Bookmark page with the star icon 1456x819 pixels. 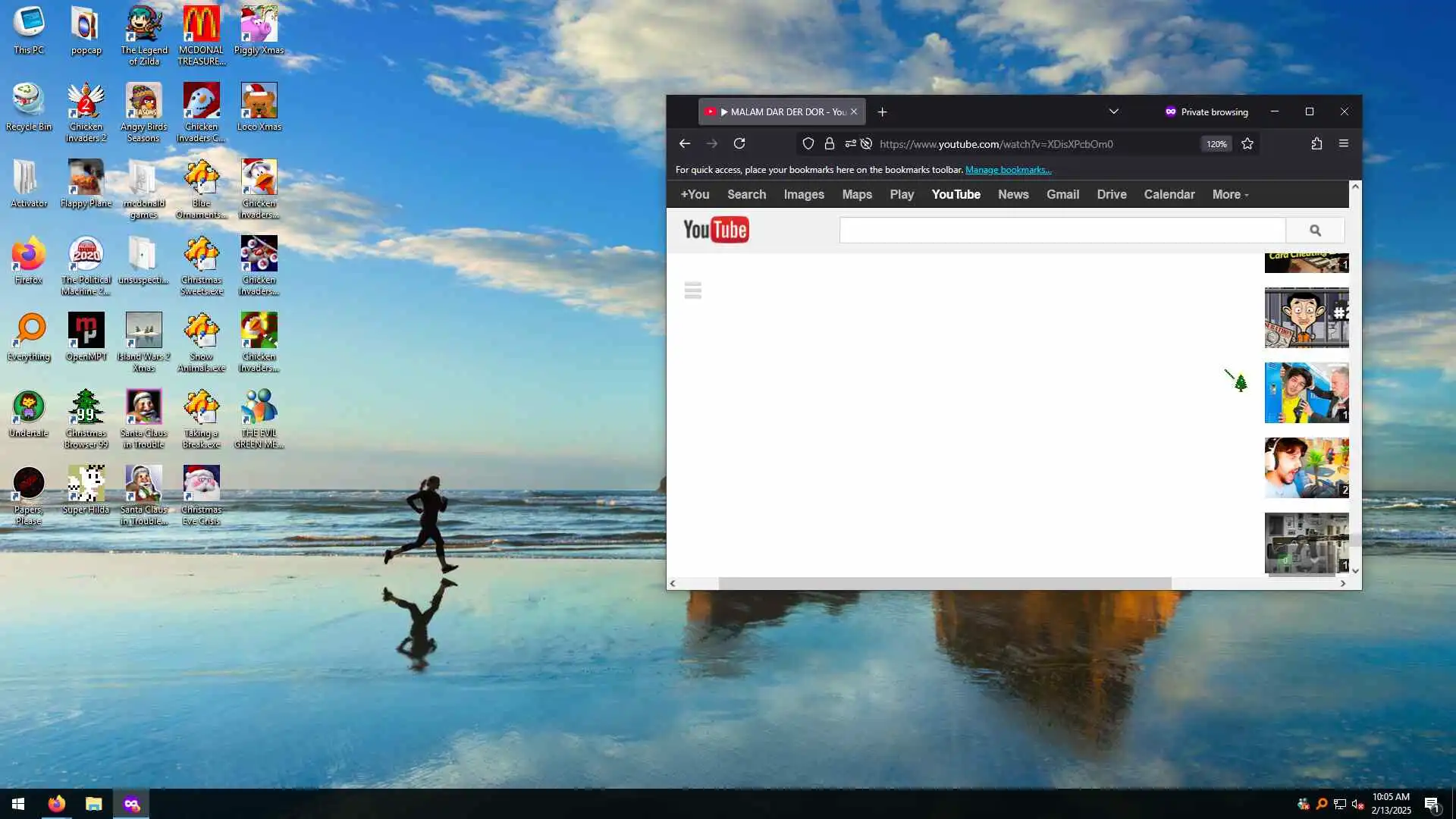click(x=1247, y=143)
